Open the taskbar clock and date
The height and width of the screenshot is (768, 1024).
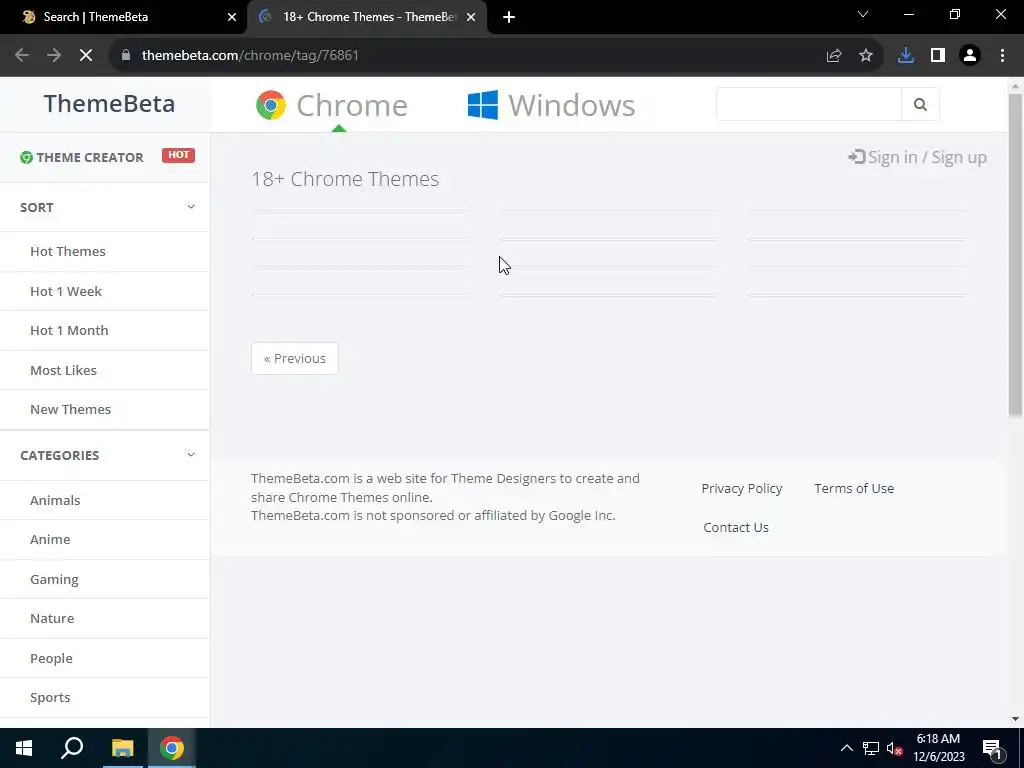point(938,748)
